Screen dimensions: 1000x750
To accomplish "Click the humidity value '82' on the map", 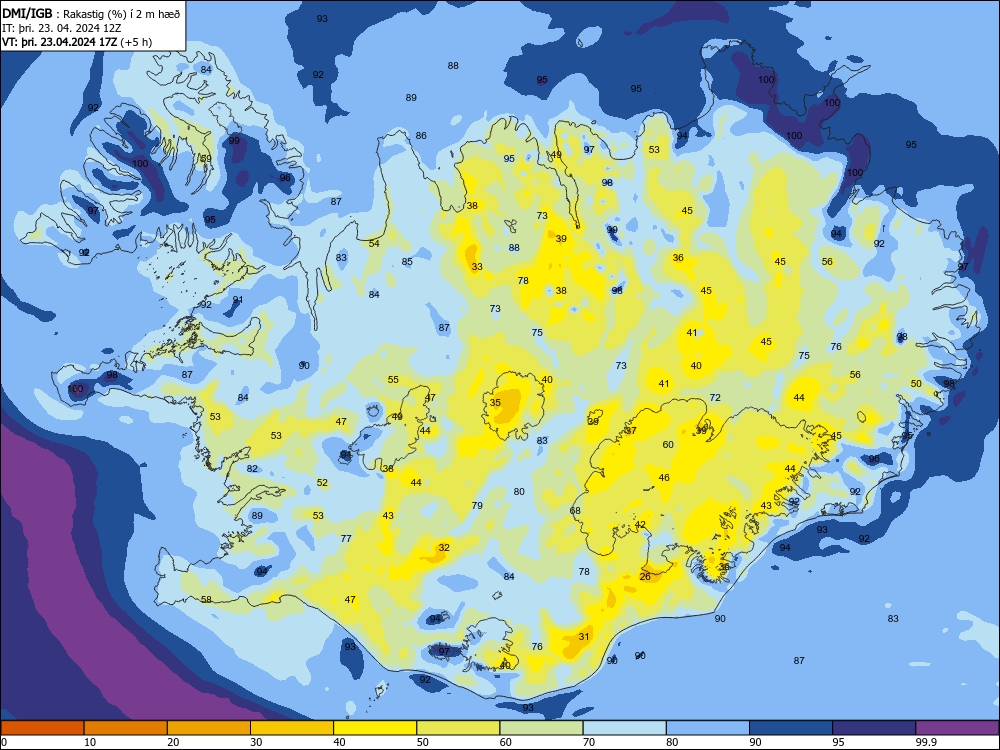I will point(253,468).
